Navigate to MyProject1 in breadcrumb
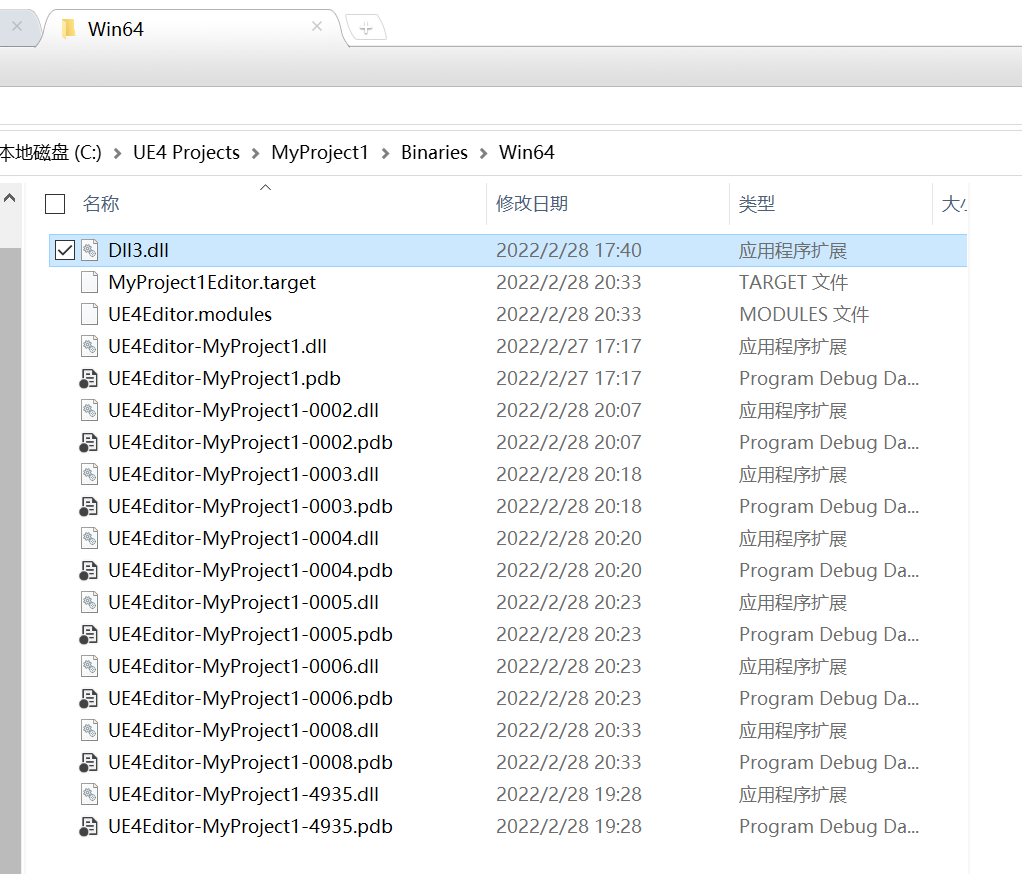Image resolution: width=1022 pixels, height=874 pixels. [x=319, y=153]
